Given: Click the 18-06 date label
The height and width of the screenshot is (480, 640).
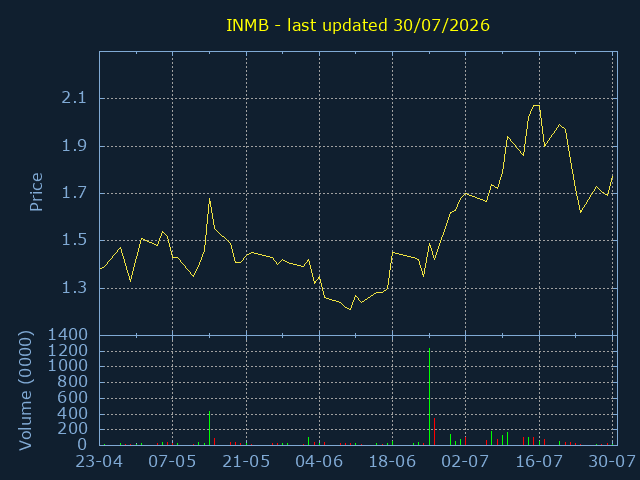Looking at the screenshot, I should (392, 462).
